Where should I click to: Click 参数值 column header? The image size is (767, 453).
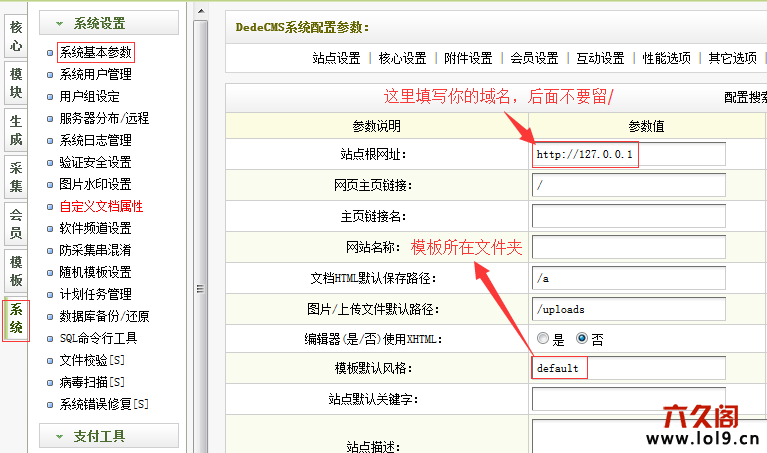tap(647, 126)
